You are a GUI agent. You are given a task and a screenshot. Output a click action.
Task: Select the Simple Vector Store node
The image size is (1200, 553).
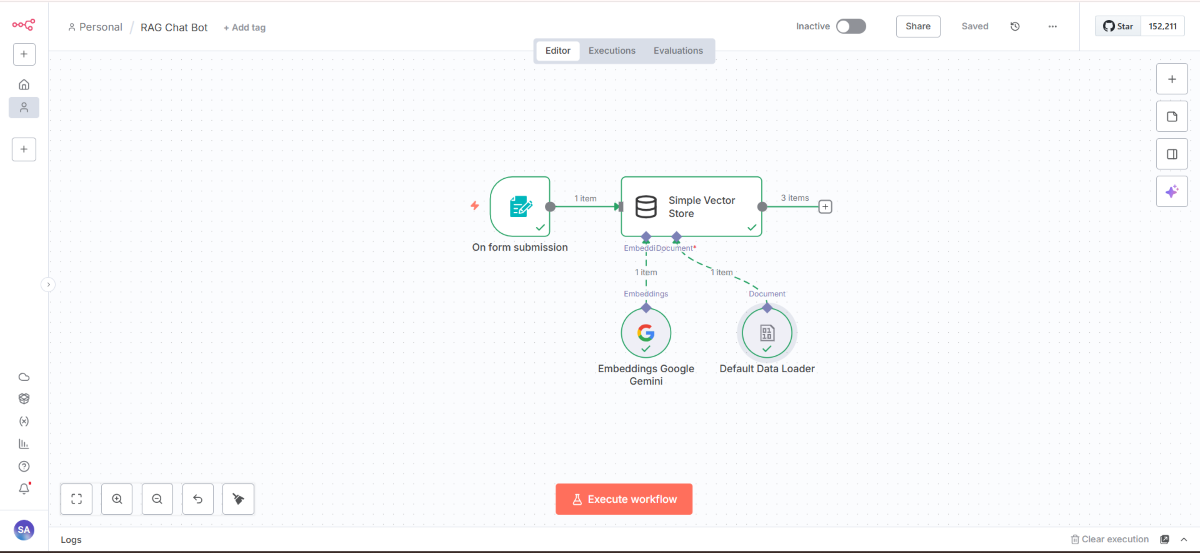click(x=691, y=207)
